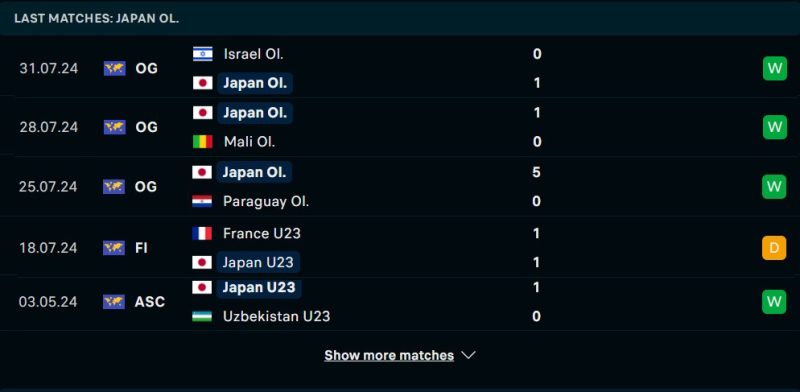The width and height of the screenshot is (800, 392).
Task: Click the Uzbekistan flag icon
Action: click(x=202, y=316)
